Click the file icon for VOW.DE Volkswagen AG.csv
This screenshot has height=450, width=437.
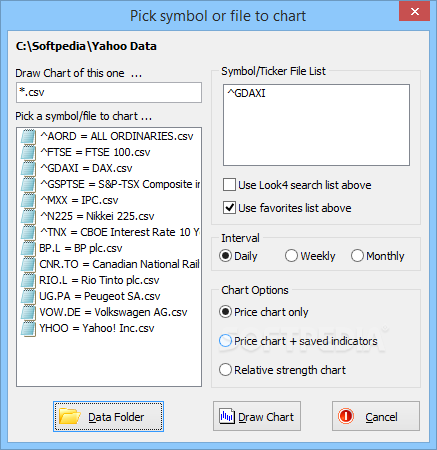[28, 312]
